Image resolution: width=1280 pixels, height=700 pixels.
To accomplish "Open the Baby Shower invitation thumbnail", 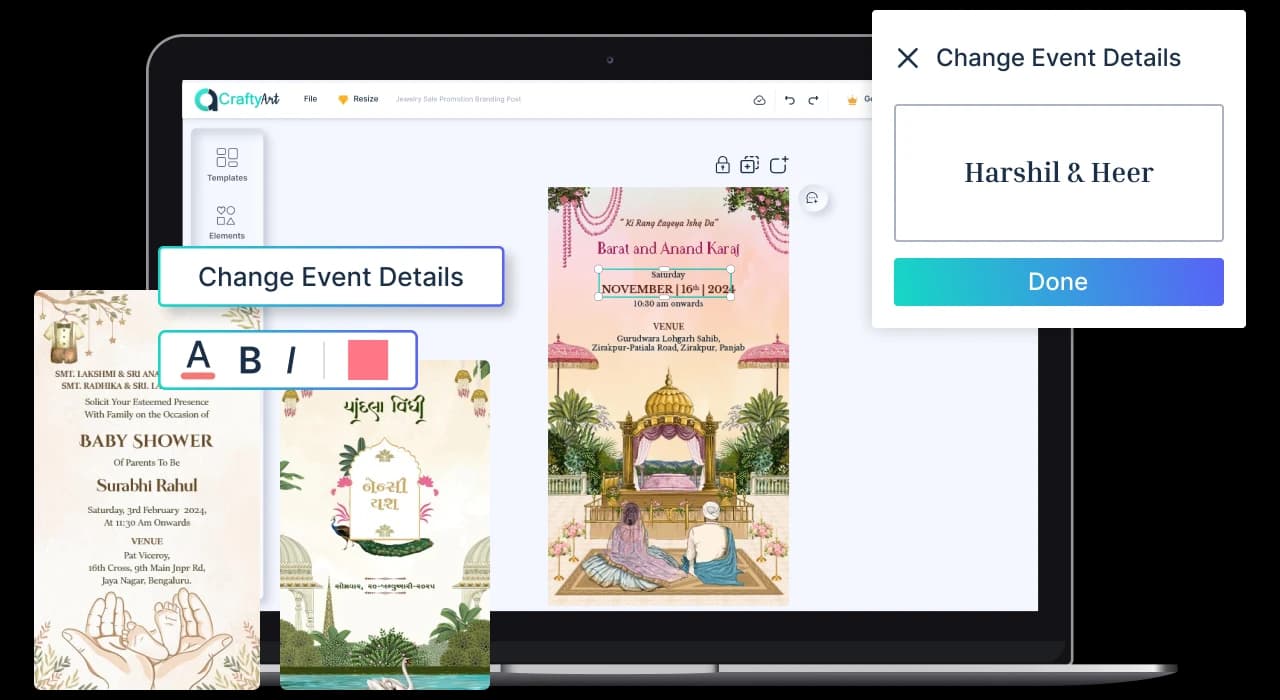I will [x=147, y=490].
